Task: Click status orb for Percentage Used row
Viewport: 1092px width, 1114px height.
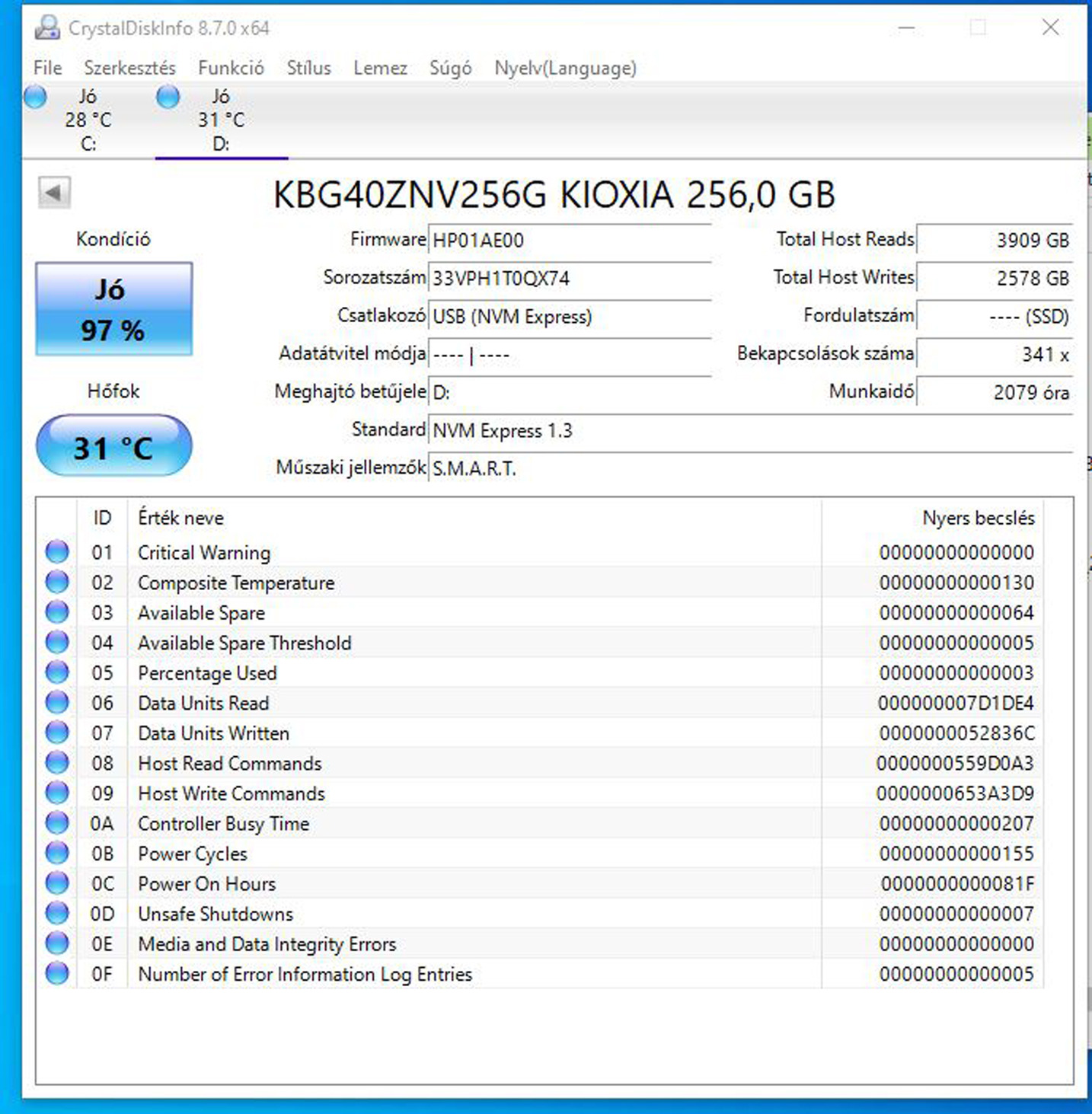Action: pos(57,672)
